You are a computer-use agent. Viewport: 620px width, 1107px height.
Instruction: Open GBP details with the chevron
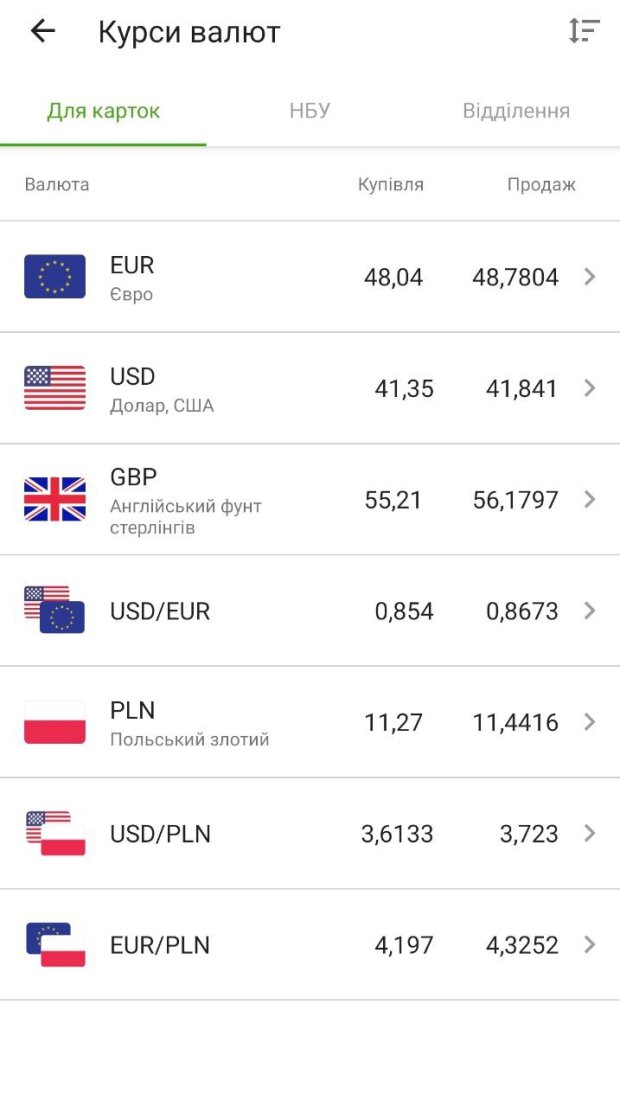[590, 499]
